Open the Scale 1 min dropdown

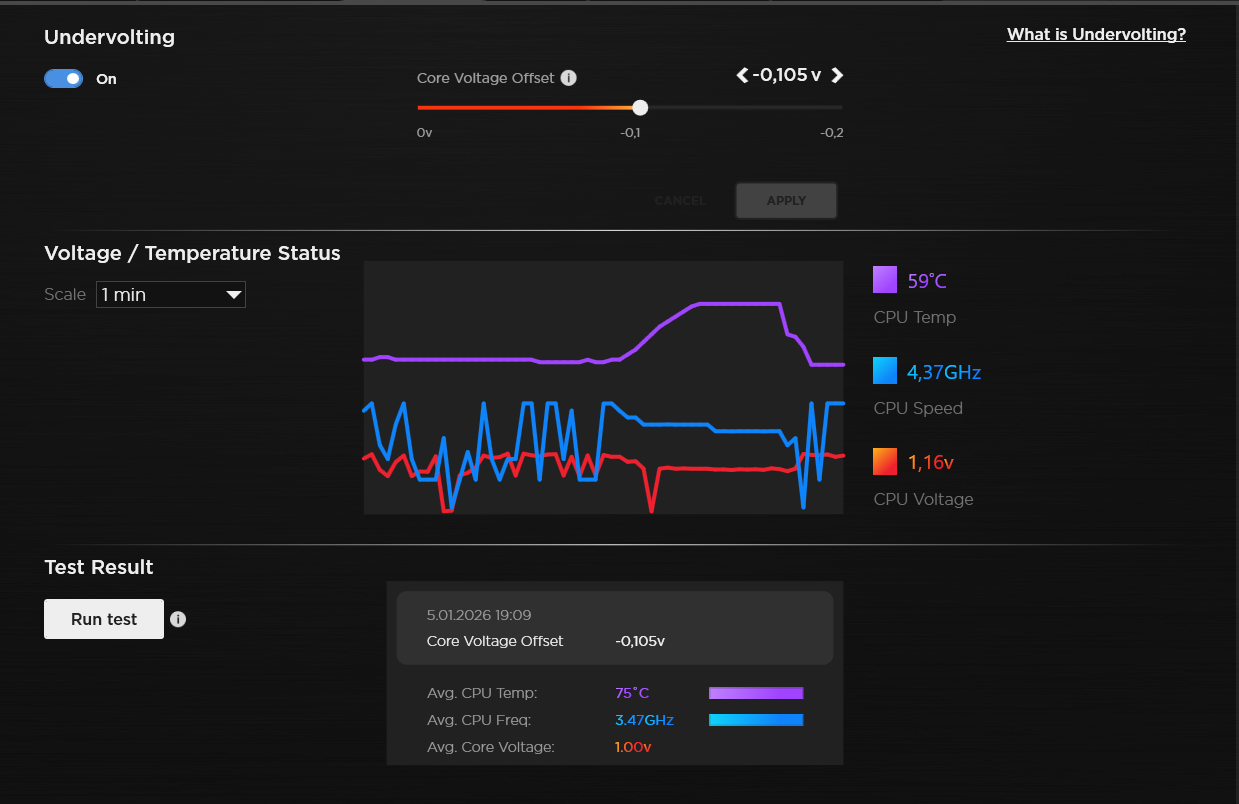pos(171,295)
